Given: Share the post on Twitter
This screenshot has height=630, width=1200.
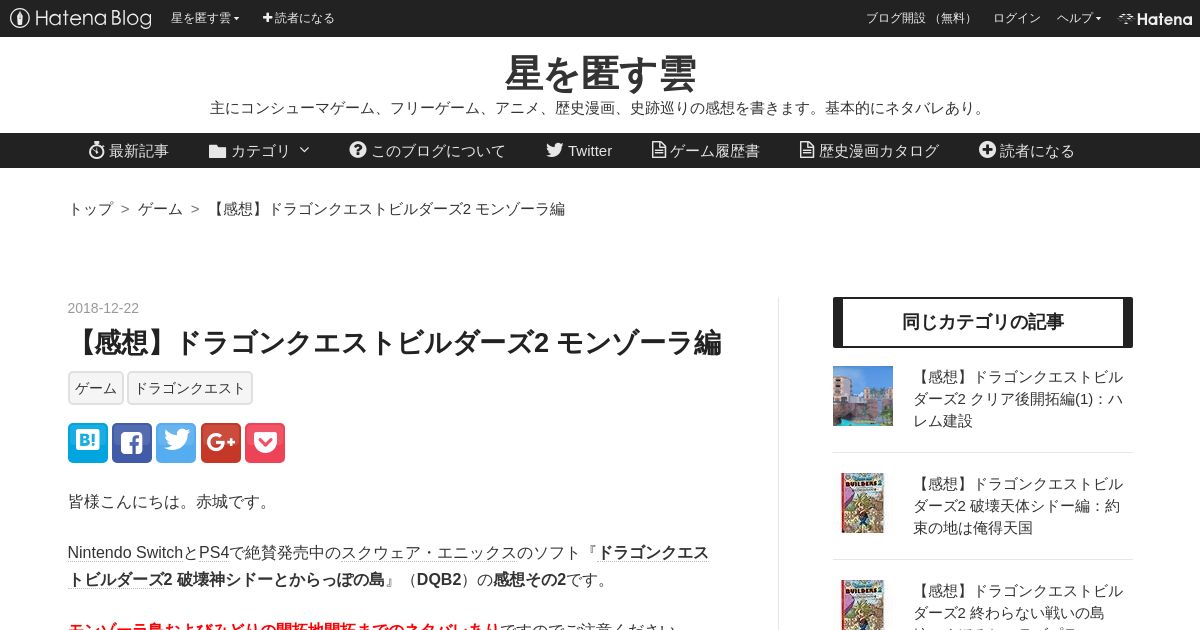Looking at the screenshot, I should click(x=176, y=443).
